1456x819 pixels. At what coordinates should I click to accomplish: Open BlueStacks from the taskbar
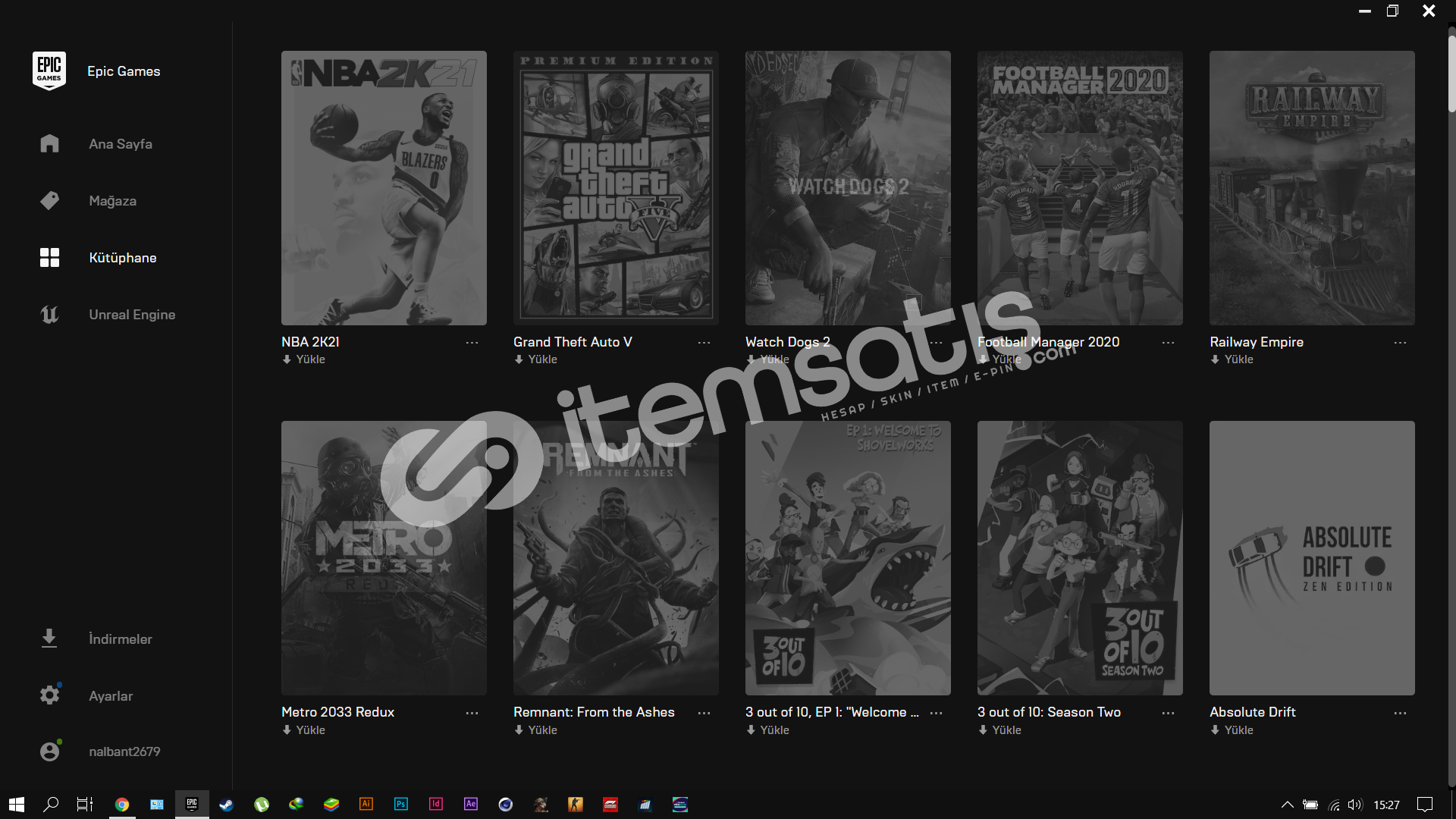point(331,805)
